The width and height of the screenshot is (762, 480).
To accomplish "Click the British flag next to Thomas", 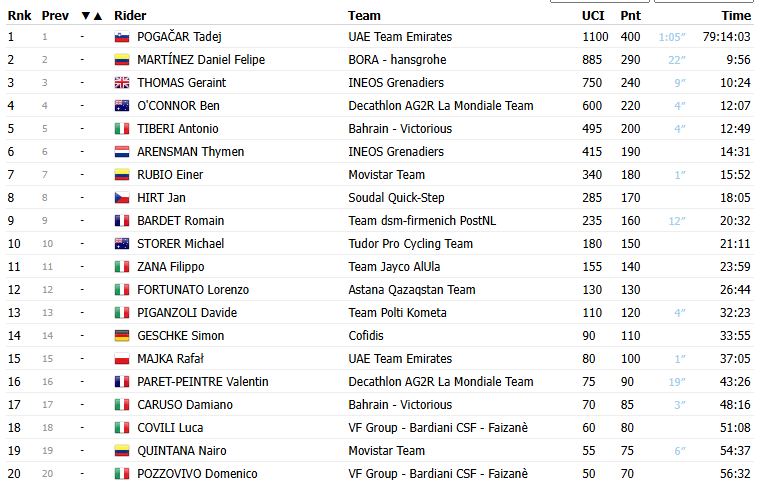I will pos(122,83).
